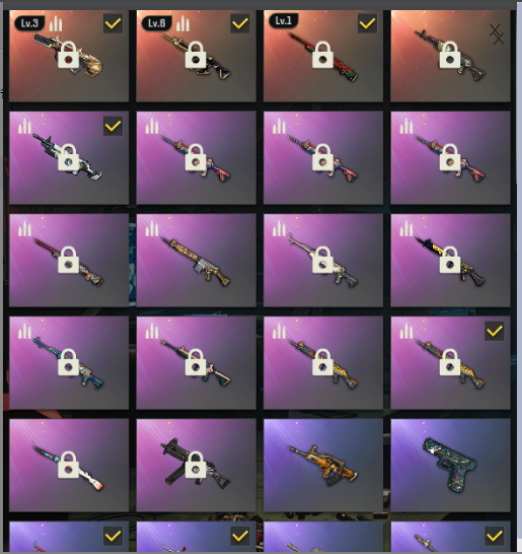Click the lock on the Lv.6 weapon
This screenshot has width=522, height=554.
[195, 55]
